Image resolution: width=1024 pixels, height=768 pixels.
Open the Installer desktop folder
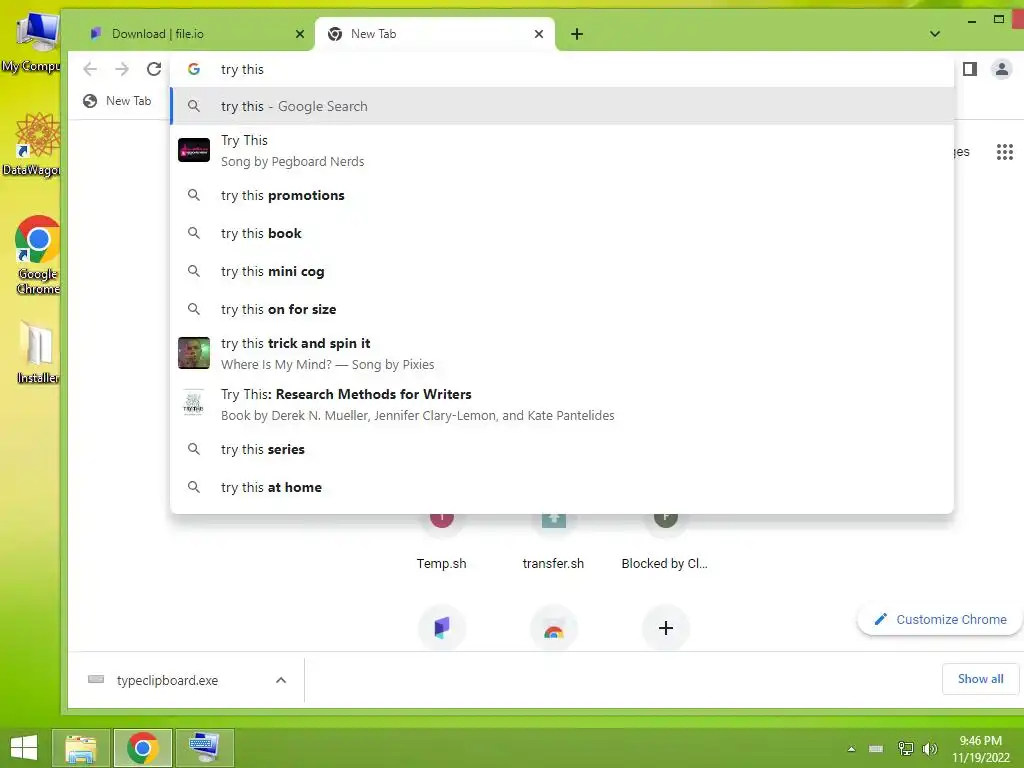pos(36,353)
